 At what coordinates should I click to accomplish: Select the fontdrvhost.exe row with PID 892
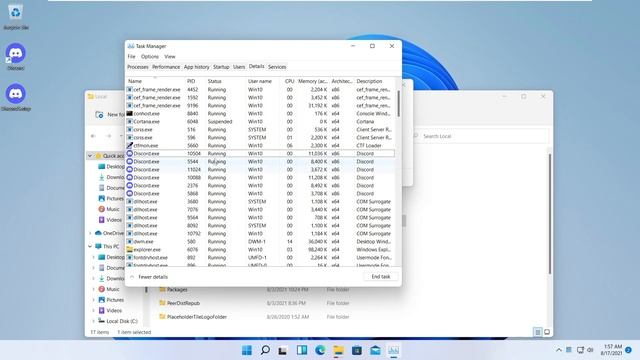point(260,258)
